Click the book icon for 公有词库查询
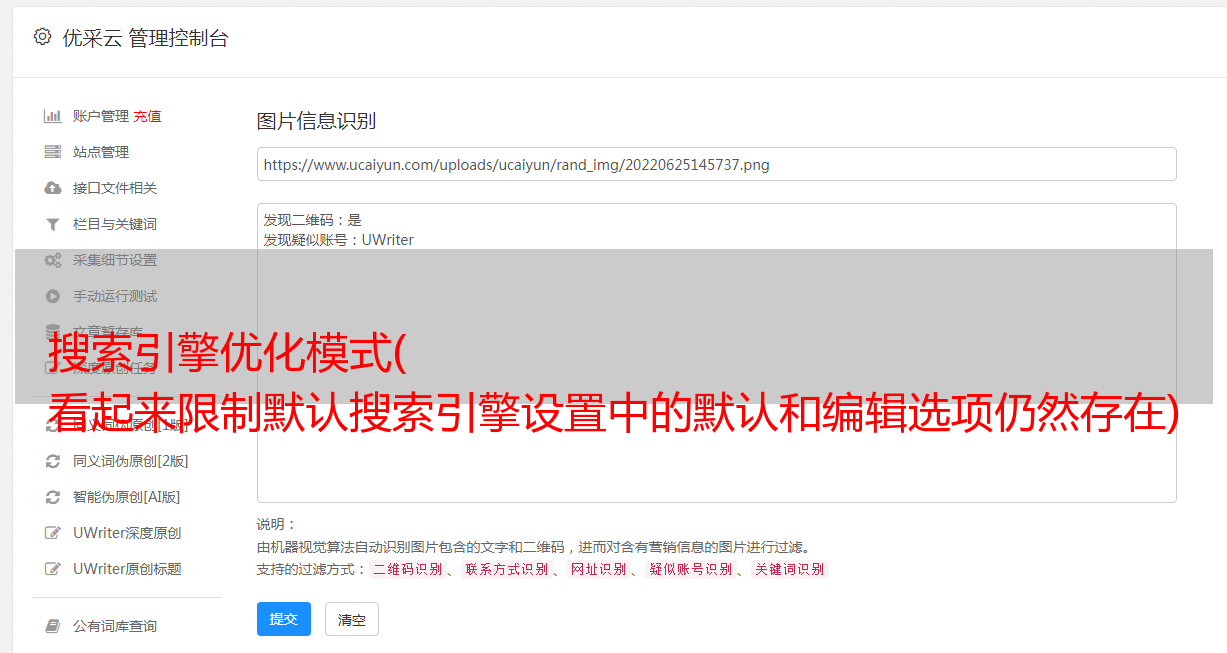 coord(53,626)
